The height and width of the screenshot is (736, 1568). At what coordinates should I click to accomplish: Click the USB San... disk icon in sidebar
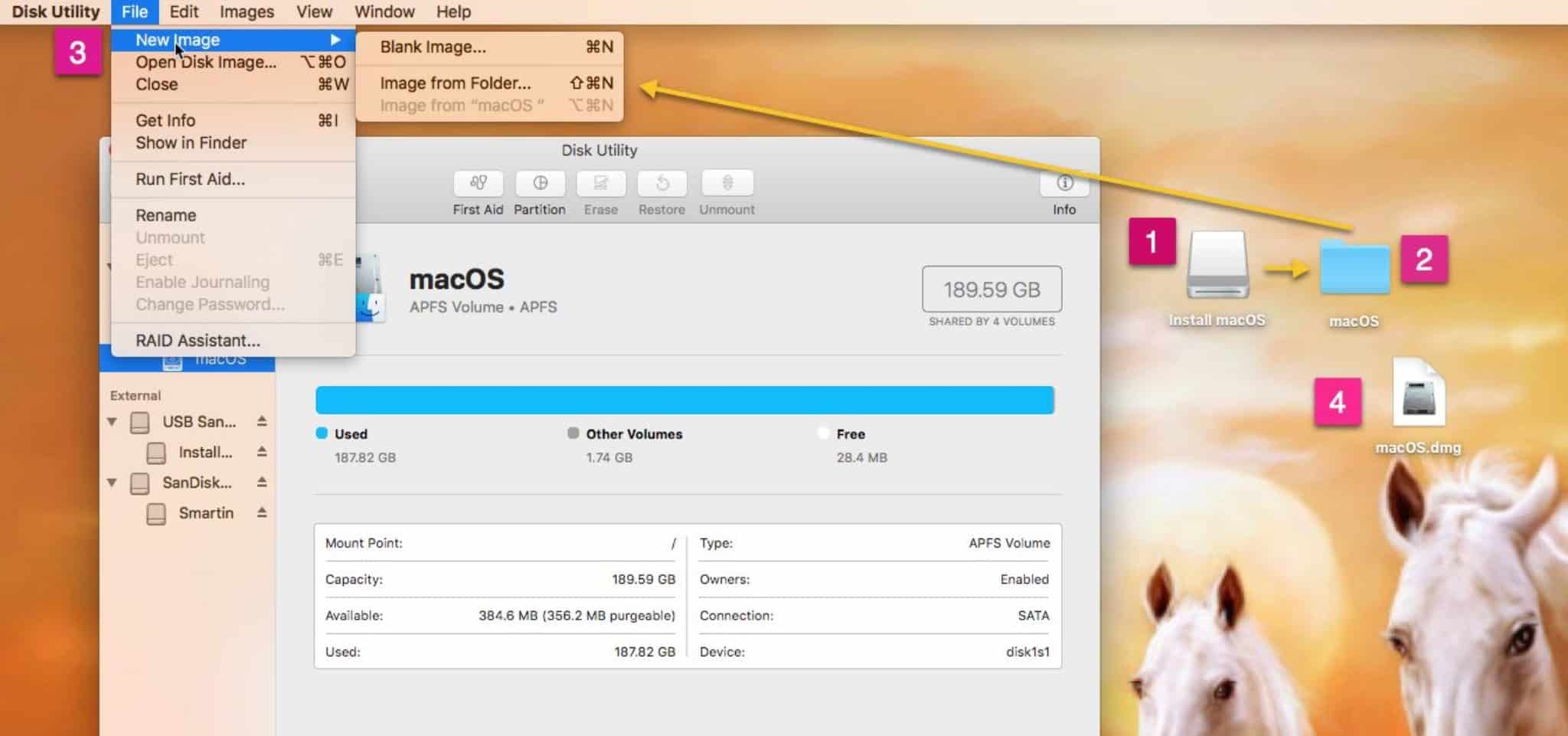coord(140,422)
